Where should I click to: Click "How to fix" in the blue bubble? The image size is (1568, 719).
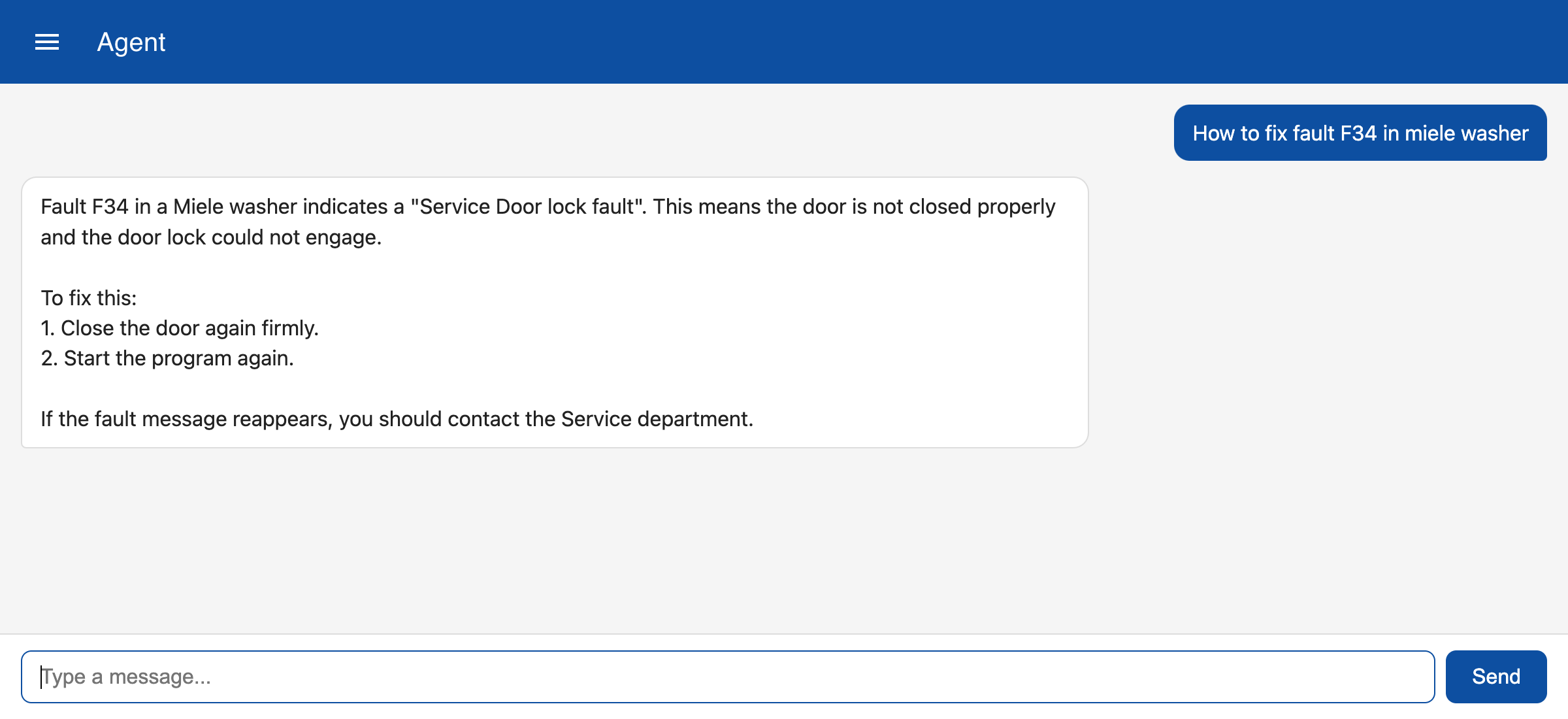point(1239,133)
